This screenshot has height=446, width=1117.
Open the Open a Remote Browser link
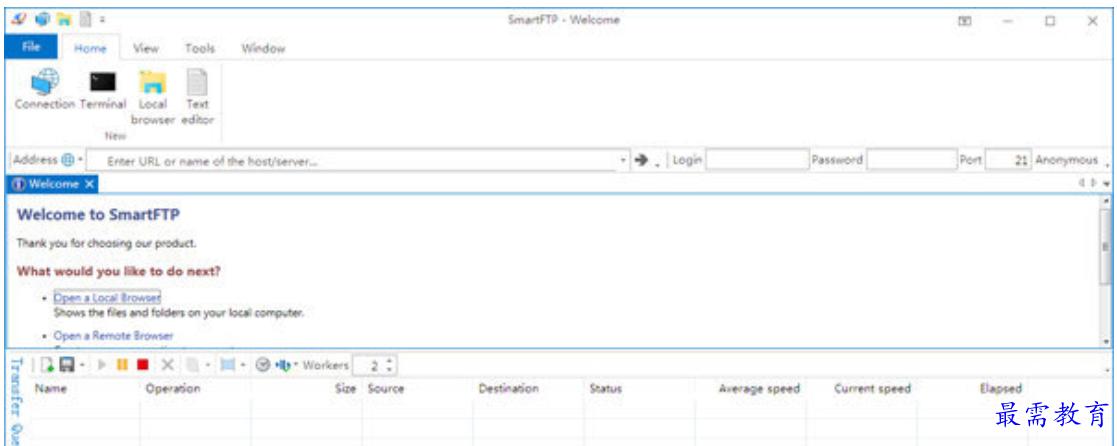click(x=113, y=335)
